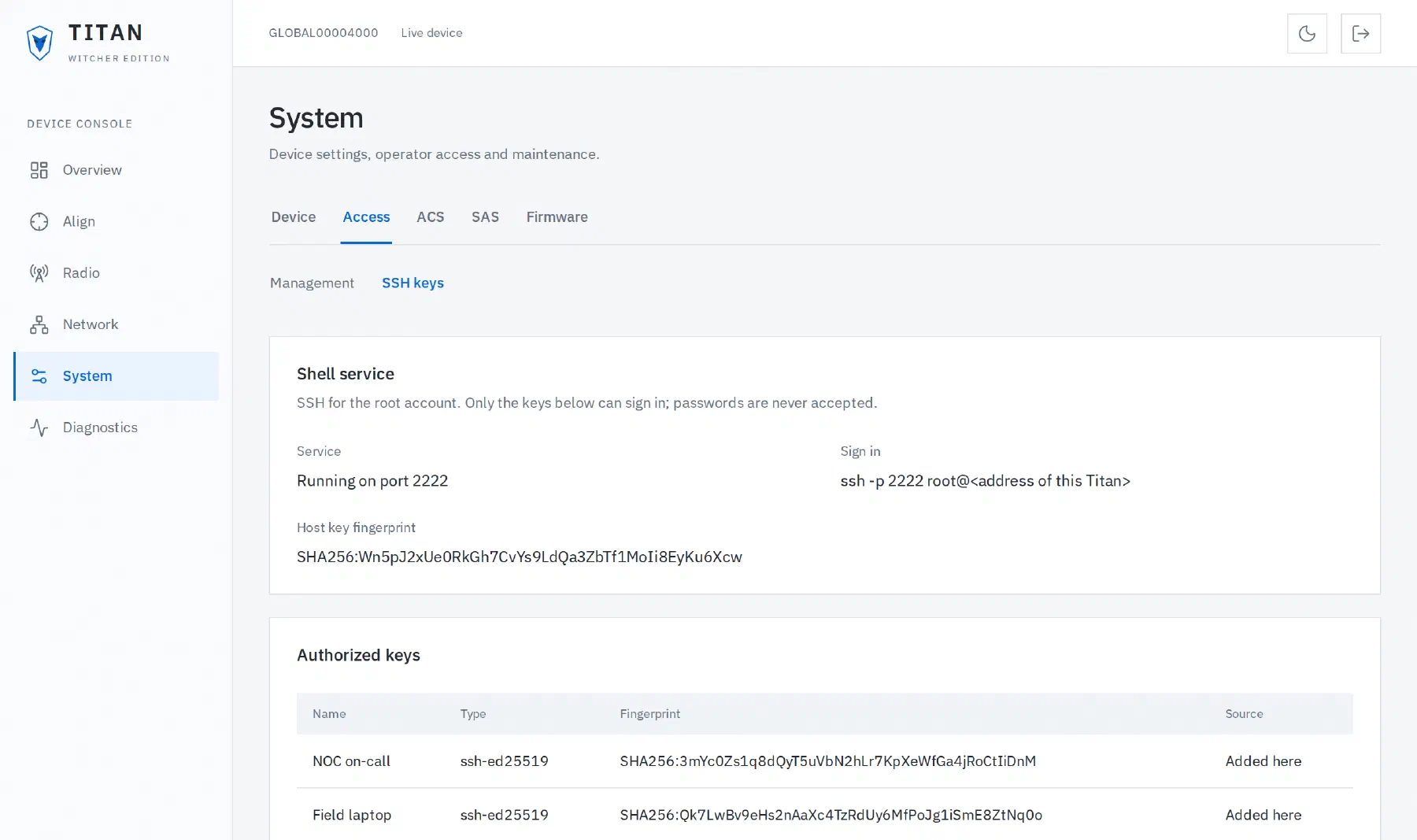1417x840 pixels.
Task: Click the NOC on-call fingerprint SHA256:3mYc0Zs
Action: click(828, 761)
